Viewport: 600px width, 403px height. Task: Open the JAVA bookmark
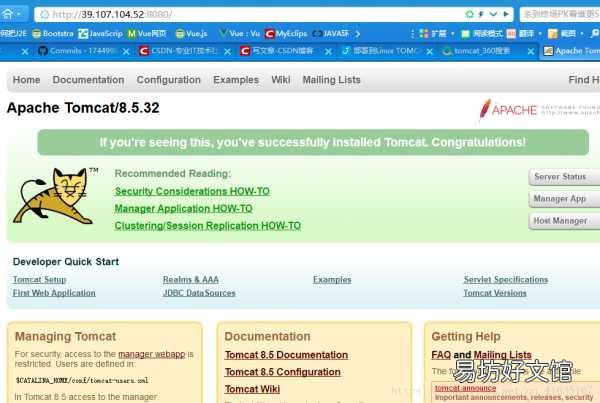331,34
